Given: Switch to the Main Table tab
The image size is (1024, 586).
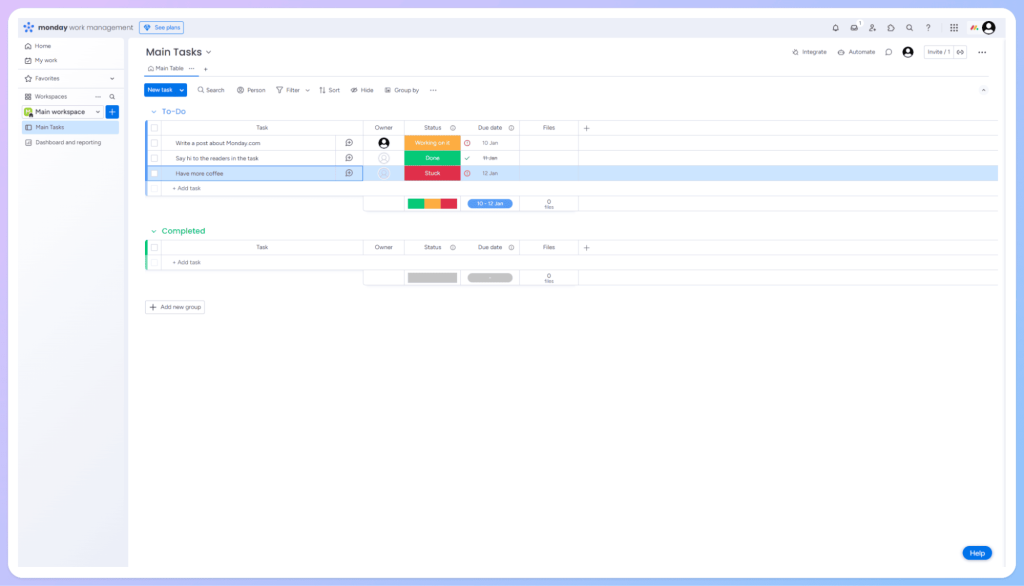Looking at the screenshot, I should [x=166, y=69].
